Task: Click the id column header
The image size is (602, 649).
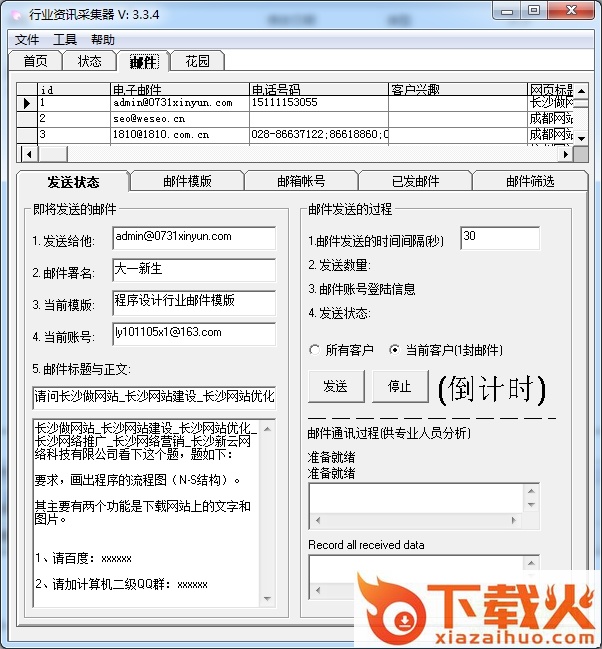Action: 74,89
